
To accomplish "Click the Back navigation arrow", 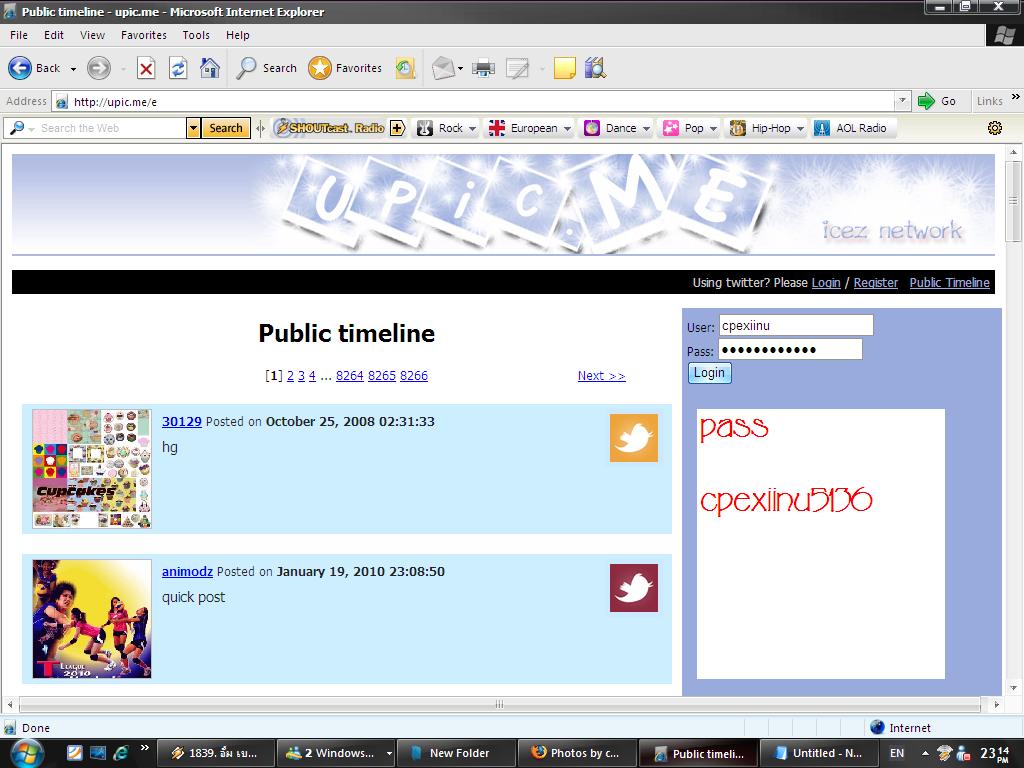I will coord(20,68).
